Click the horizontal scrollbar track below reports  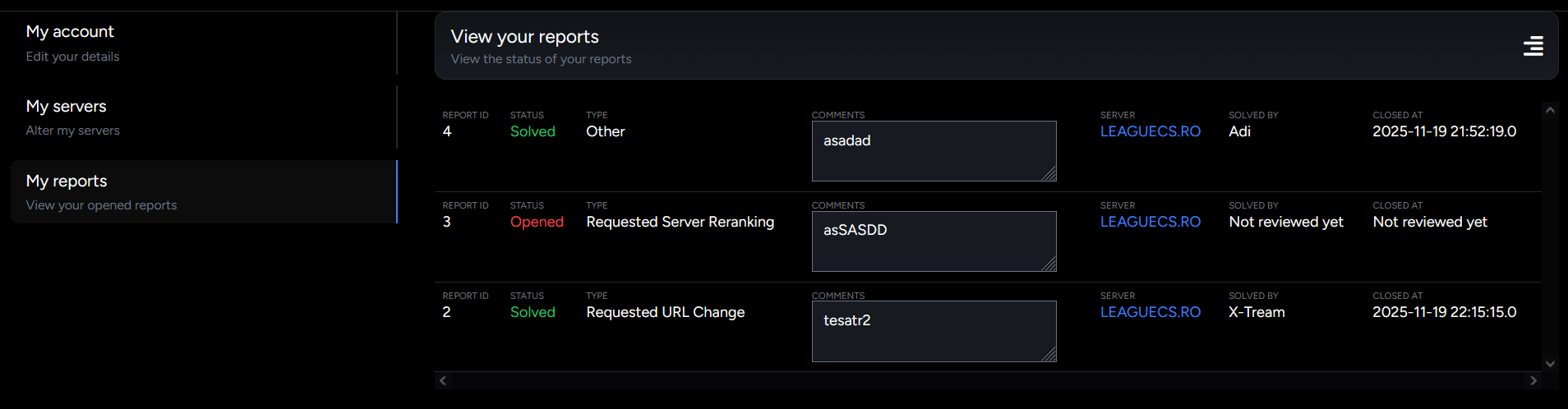point(986,380)
